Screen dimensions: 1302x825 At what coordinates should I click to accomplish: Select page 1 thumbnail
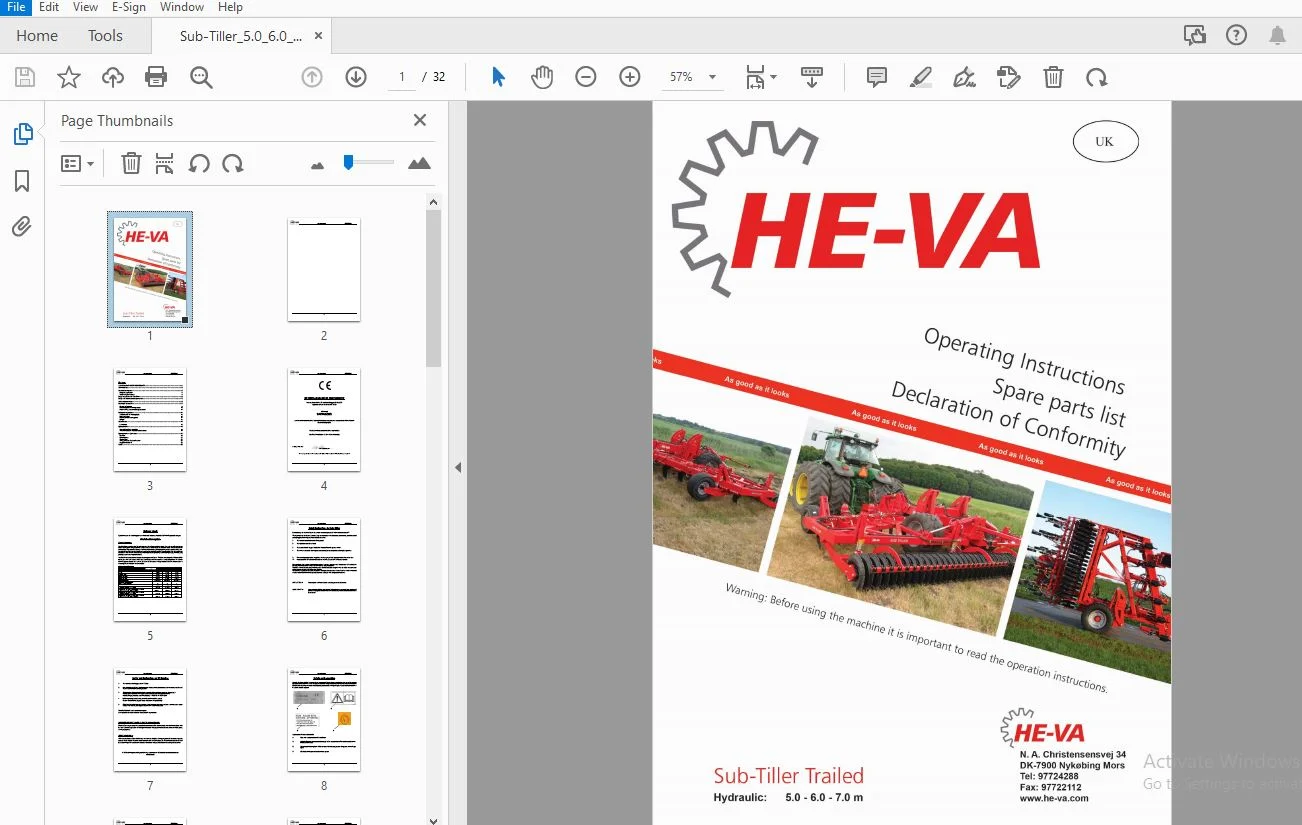pyautogui.click(x=150, y=269)
